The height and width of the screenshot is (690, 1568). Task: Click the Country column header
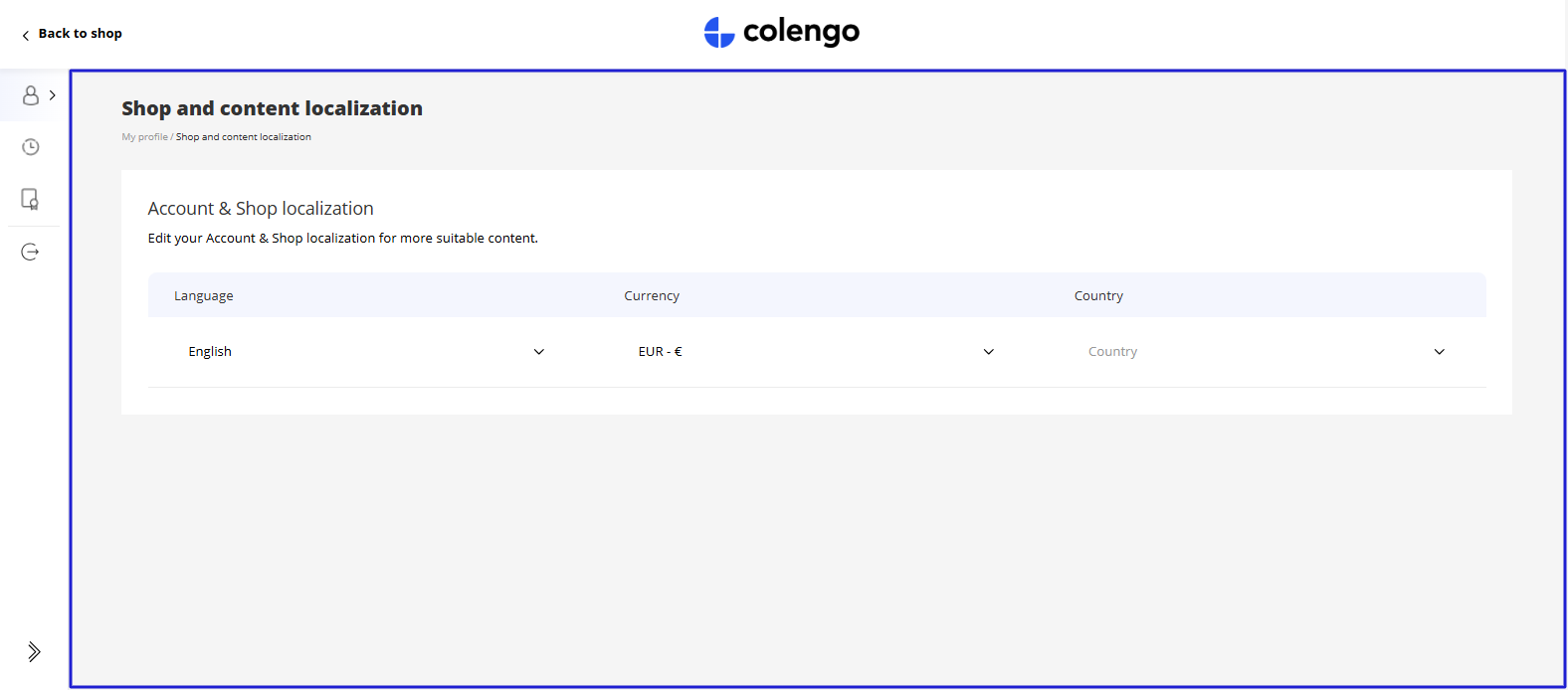click(1098, 296)
